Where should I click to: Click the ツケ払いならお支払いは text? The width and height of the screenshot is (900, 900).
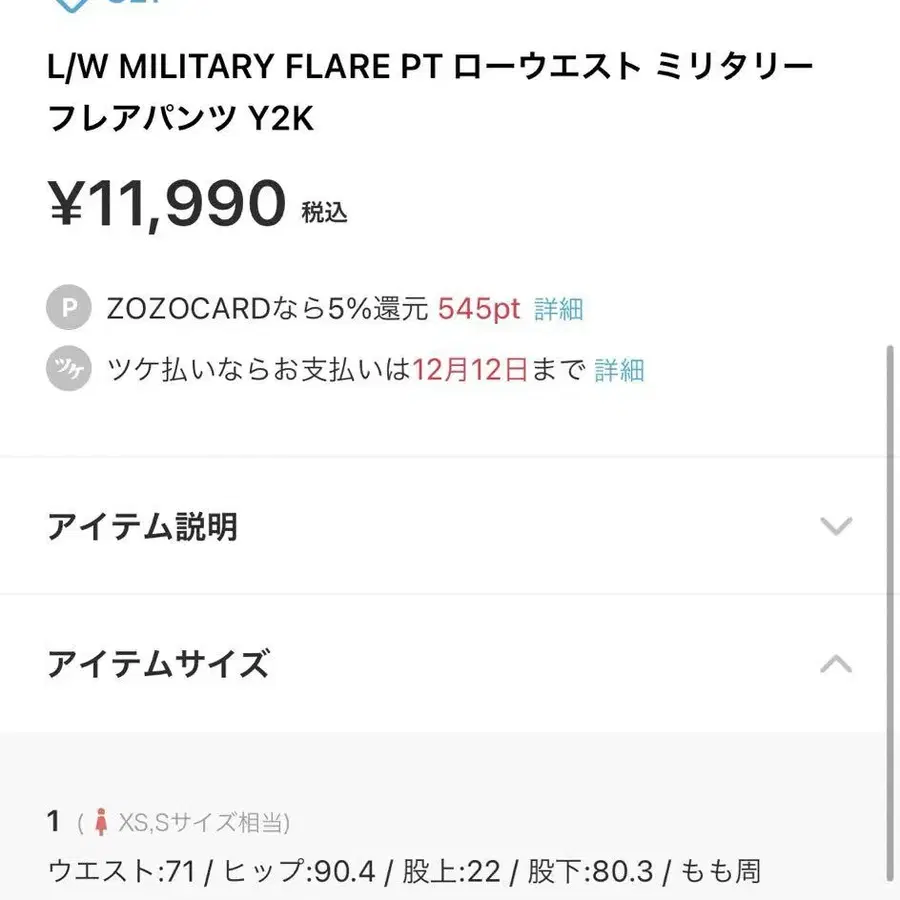click(259, 371)
